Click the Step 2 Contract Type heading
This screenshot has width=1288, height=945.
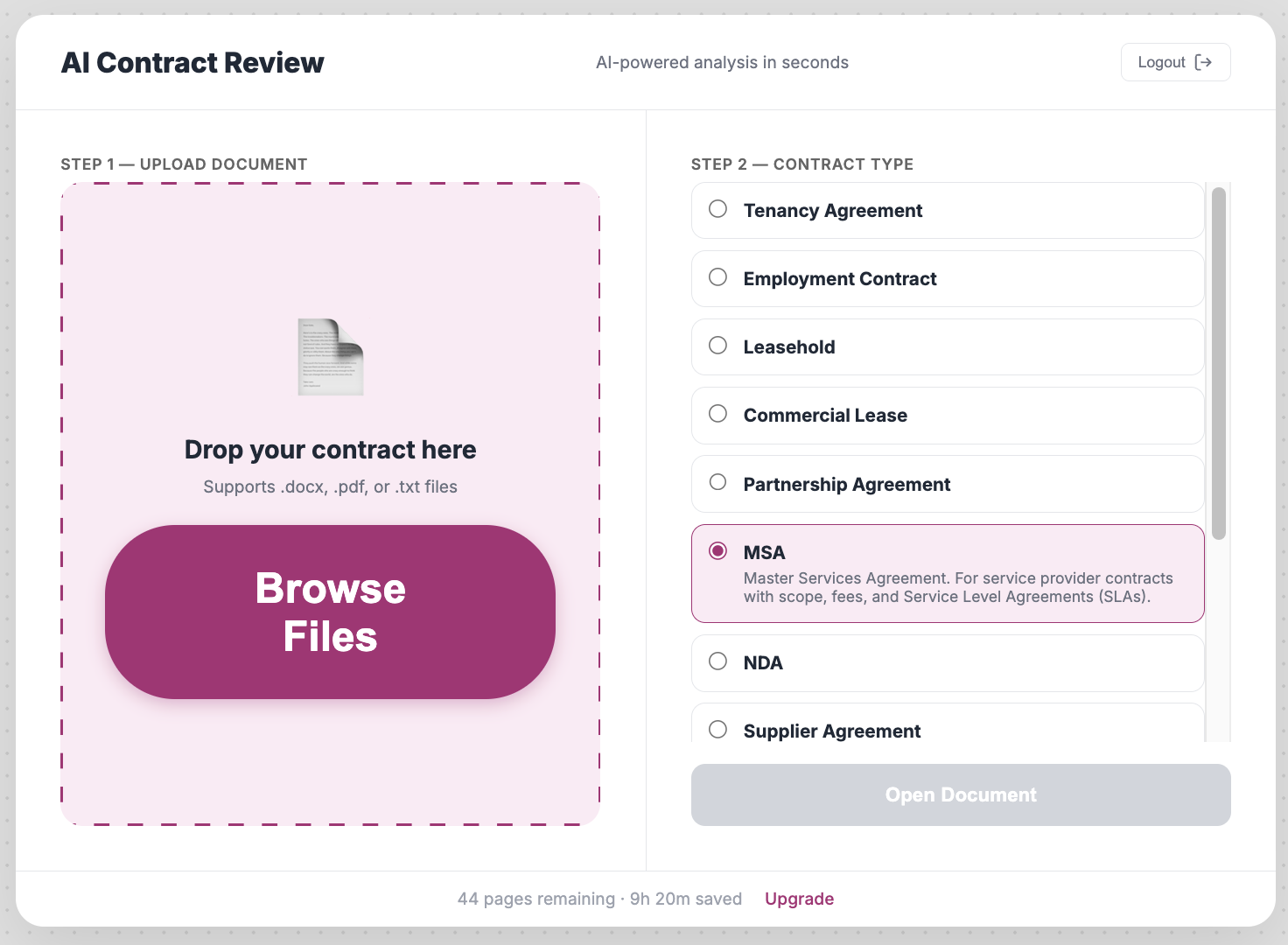click(801, 164)
